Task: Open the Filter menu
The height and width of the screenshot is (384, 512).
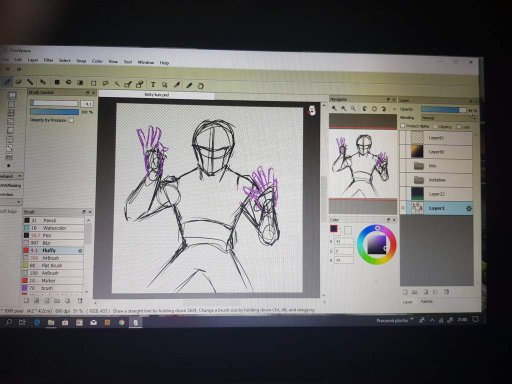Action: click(x=48, y=60)
